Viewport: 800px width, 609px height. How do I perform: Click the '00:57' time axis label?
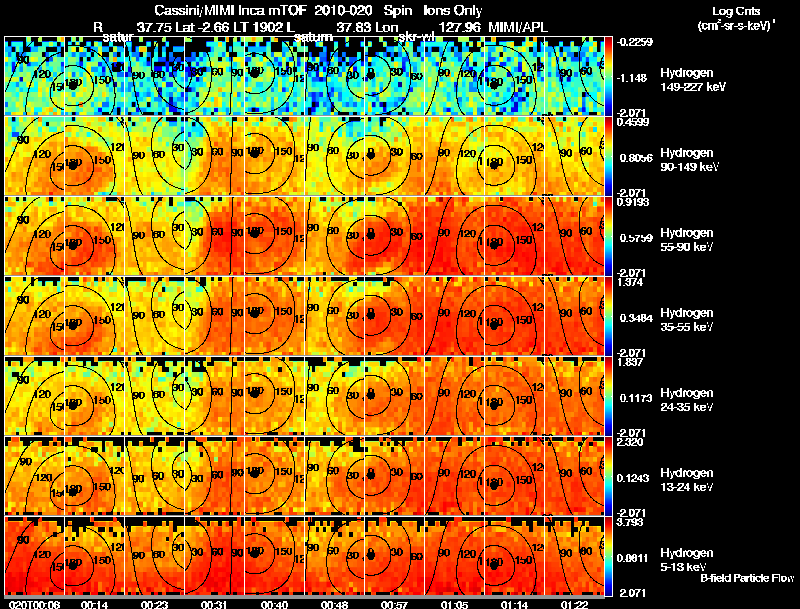point(394,604)
